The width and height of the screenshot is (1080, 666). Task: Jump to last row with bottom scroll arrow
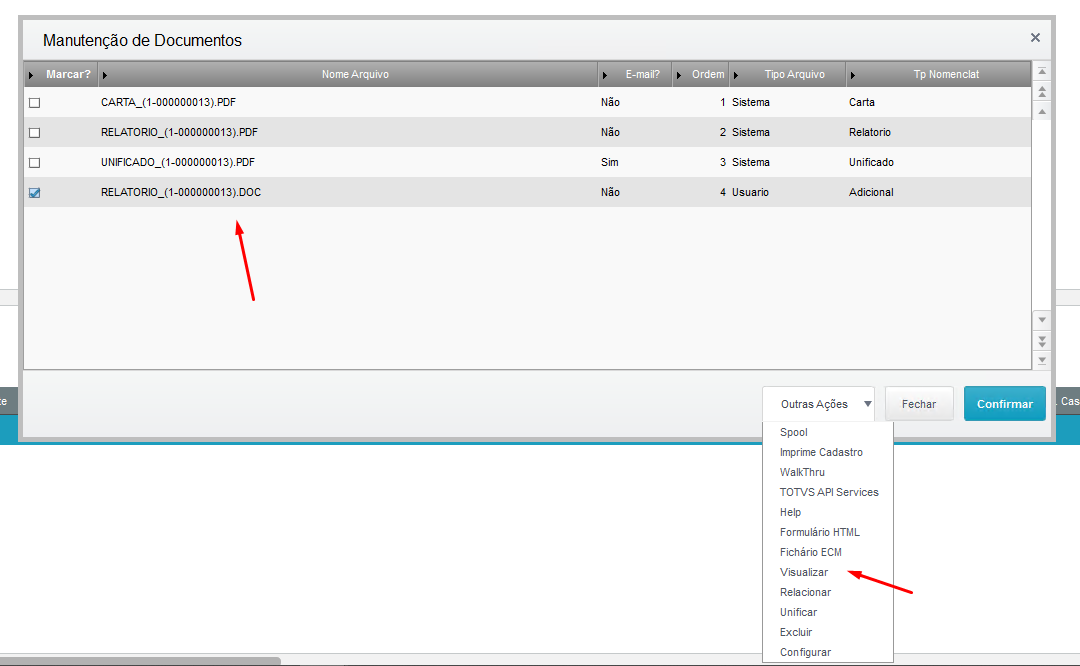pyautogui.click(x=1042, y=359)
